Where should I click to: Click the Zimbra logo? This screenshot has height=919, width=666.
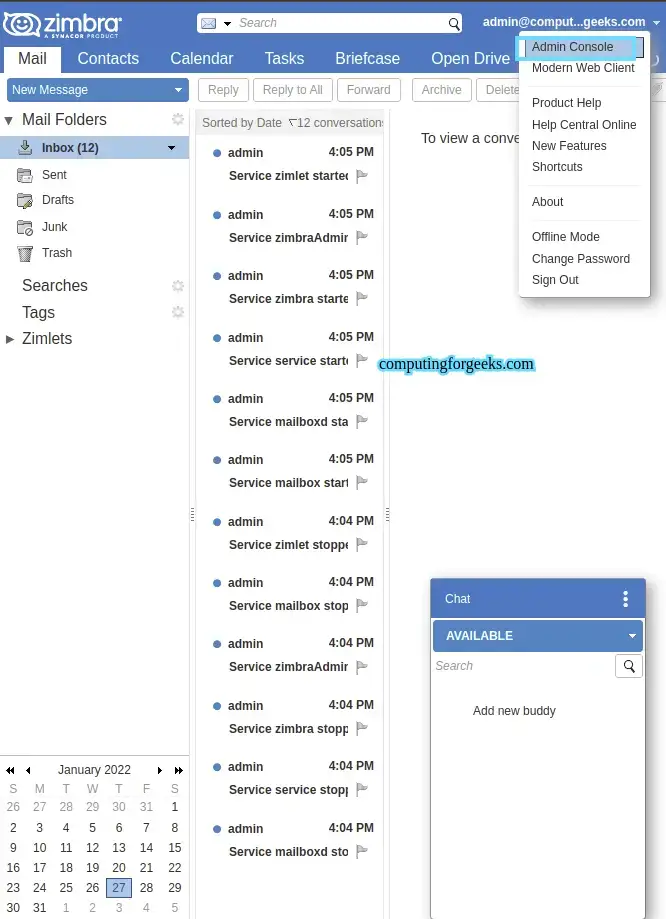tap(62, 25)
